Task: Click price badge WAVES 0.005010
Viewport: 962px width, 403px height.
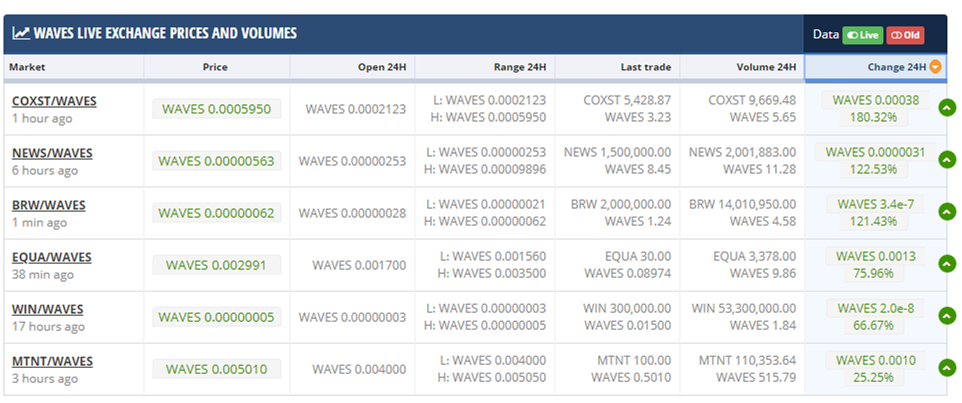Action: (217, 369)
